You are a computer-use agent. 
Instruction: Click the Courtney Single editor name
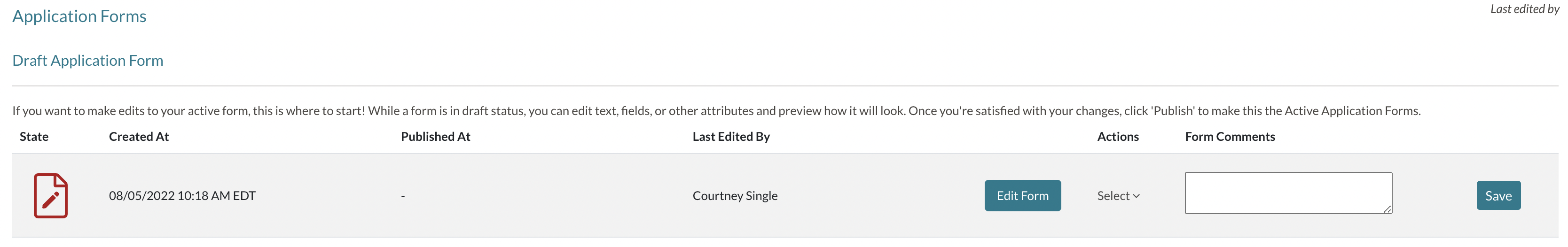(x=735, y=195)
